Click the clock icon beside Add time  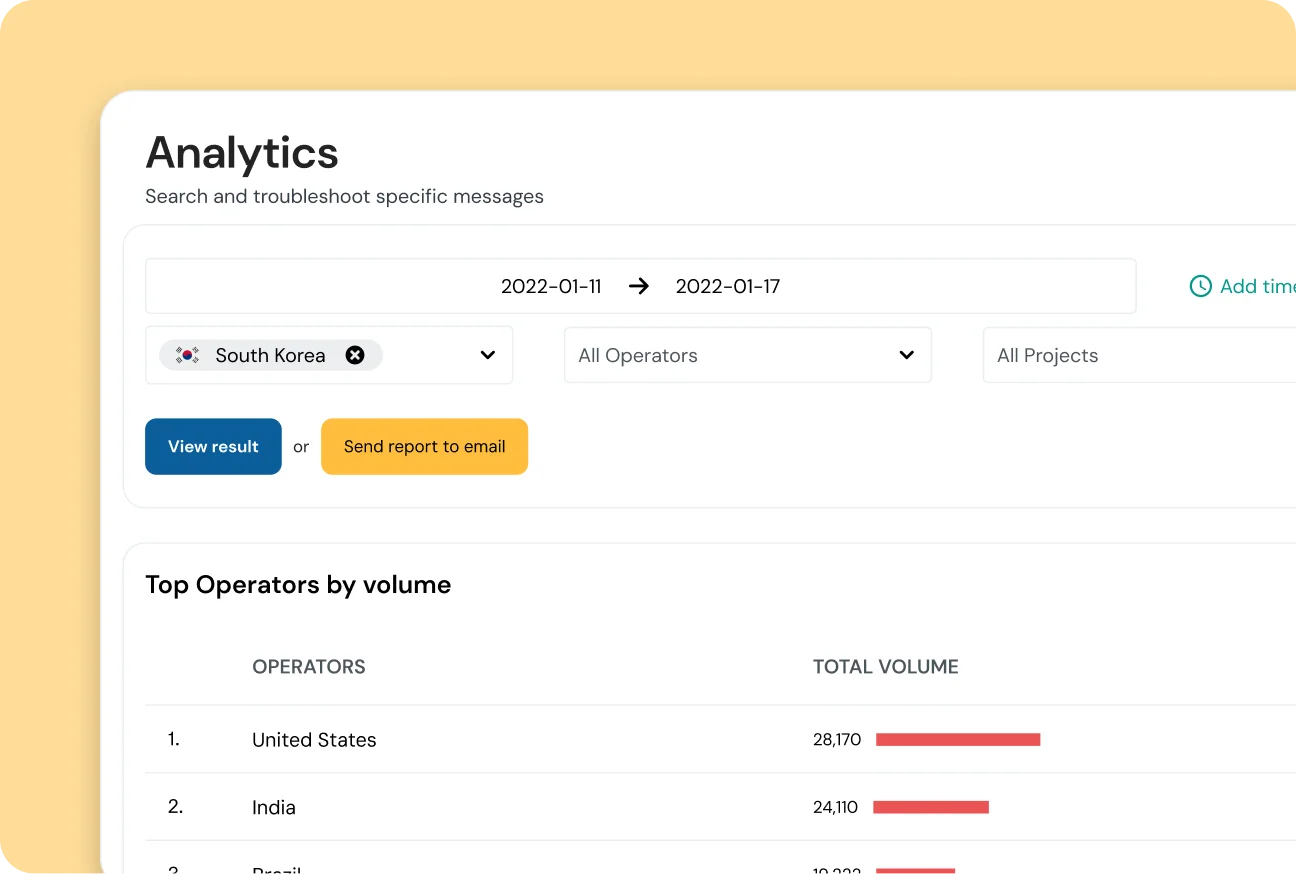1200,286
